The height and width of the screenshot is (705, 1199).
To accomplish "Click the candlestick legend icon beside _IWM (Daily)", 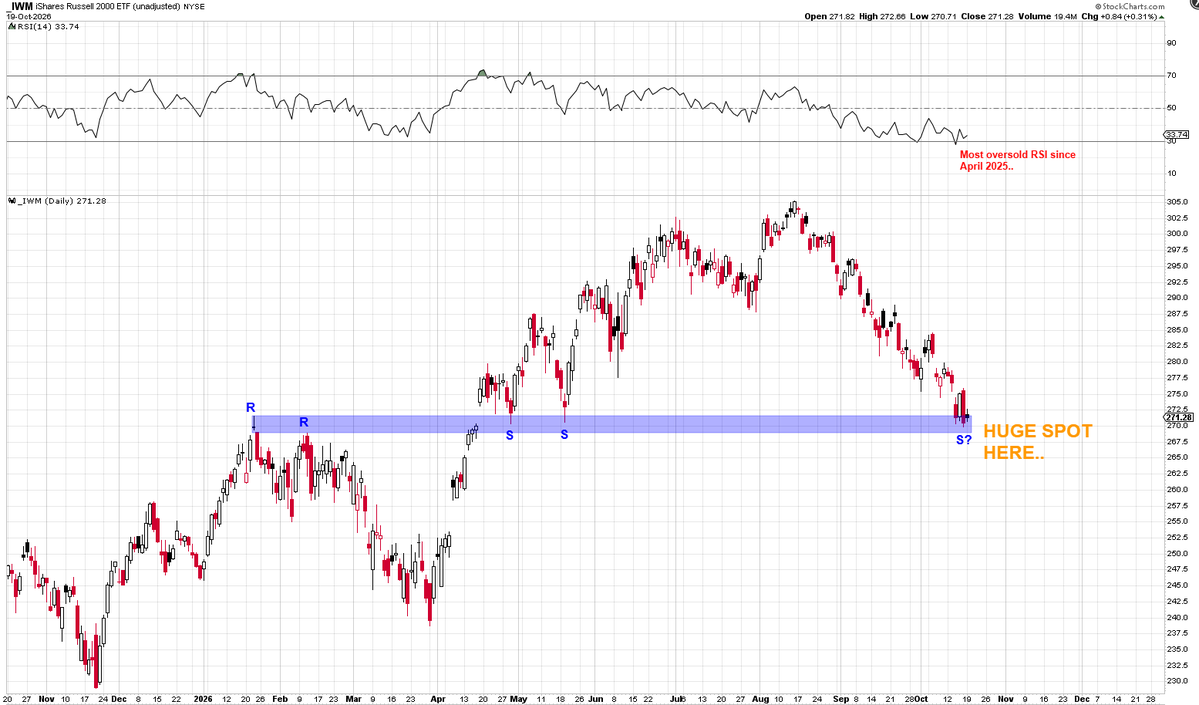I will coord(11,201).
